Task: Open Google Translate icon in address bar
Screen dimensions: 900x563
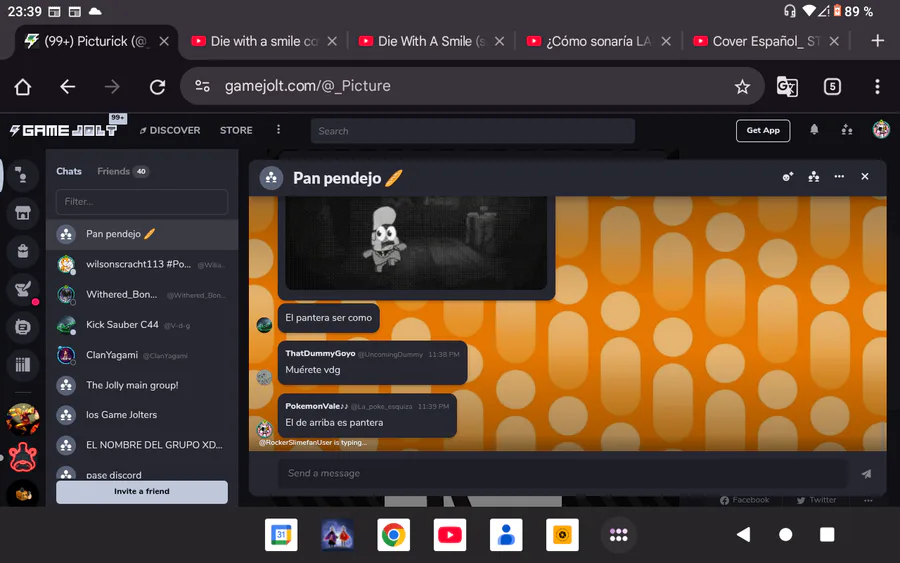Action: (x=787, y=87)
